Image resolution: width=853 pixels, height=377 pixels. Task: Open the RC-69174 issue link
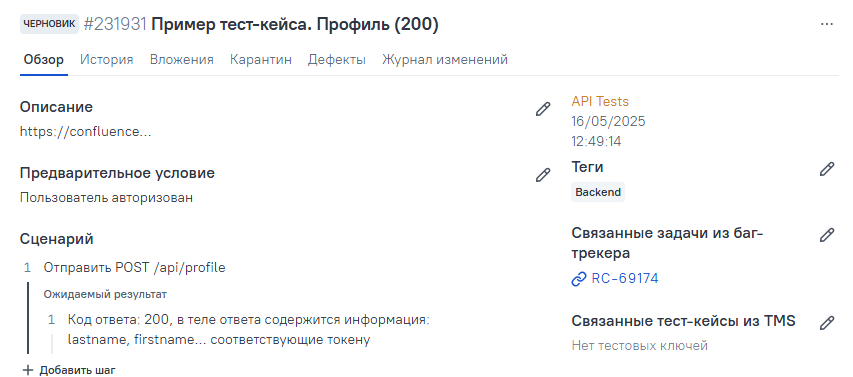[x=625, y=279]
